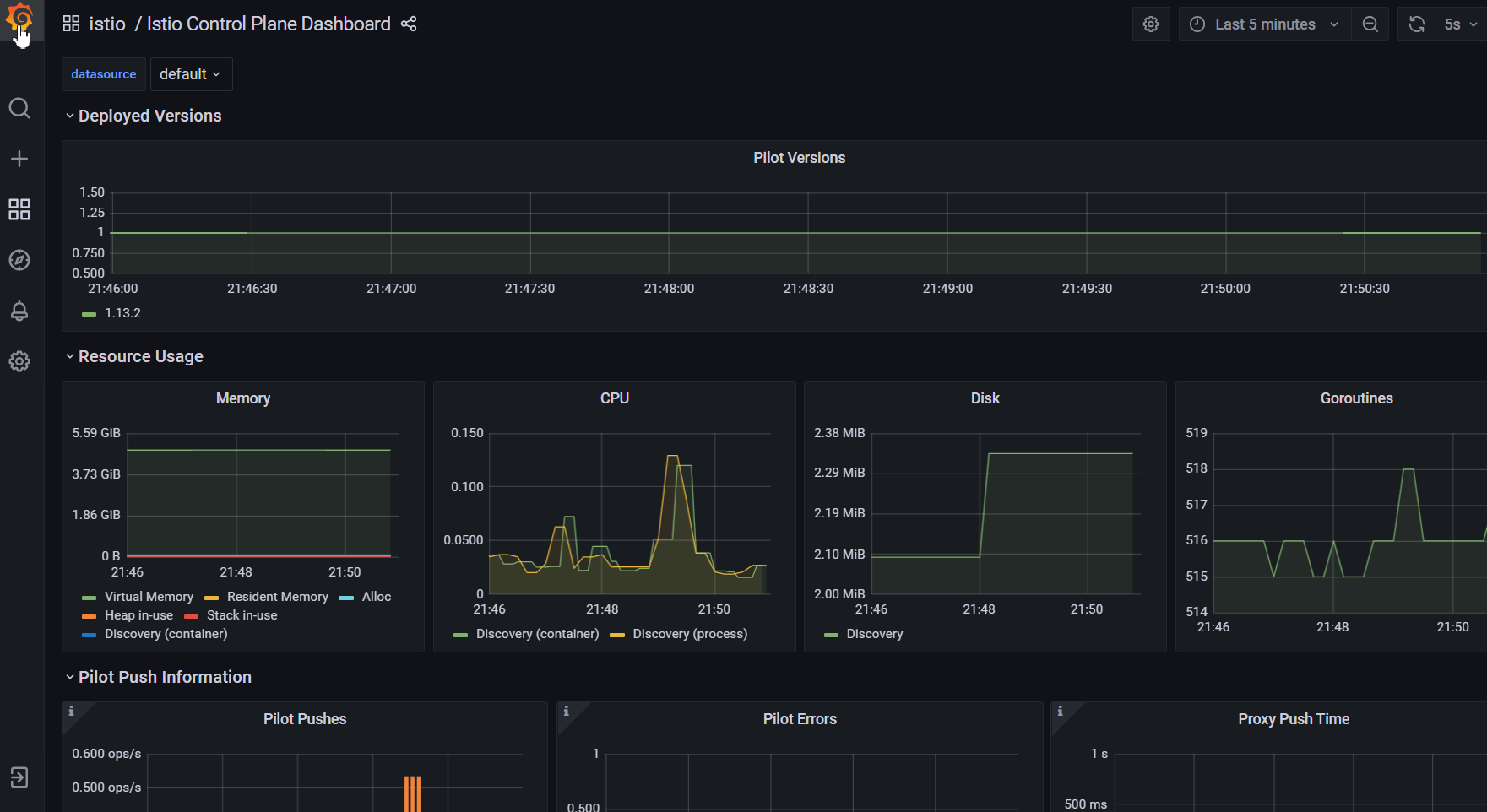Click Virtual Memory legend color swatch
Screen dimensions: 1487x812
pos(89,598)
